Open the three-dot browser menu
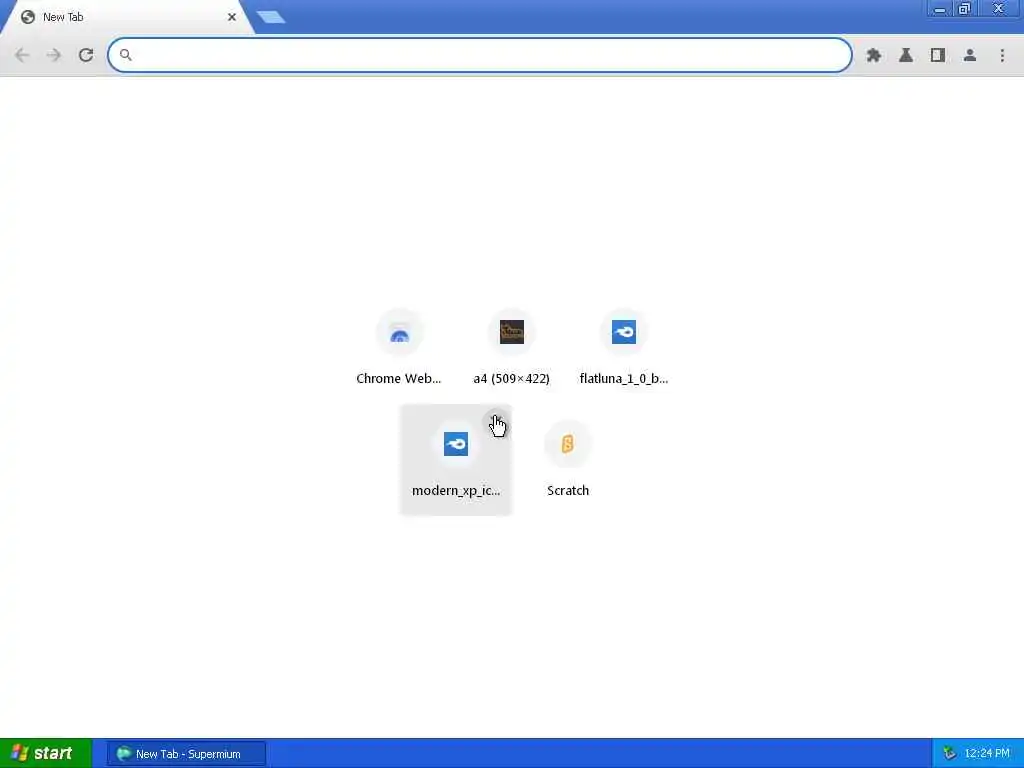Image resolution: width=1024 pixels, height=768 pixels. (x=1002, y=56)
